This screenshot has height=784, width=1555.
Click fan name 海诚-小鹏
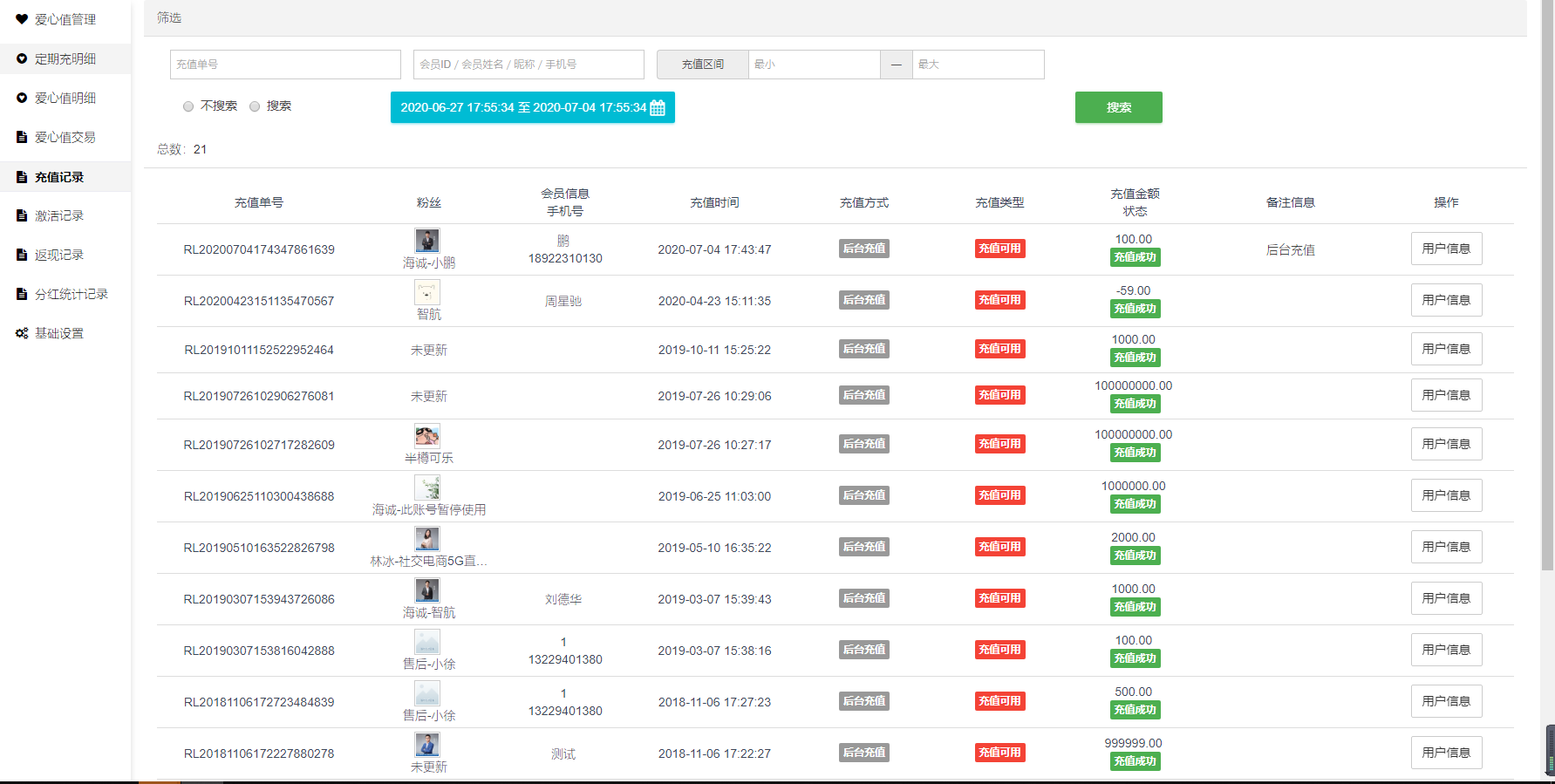(428, 262)
